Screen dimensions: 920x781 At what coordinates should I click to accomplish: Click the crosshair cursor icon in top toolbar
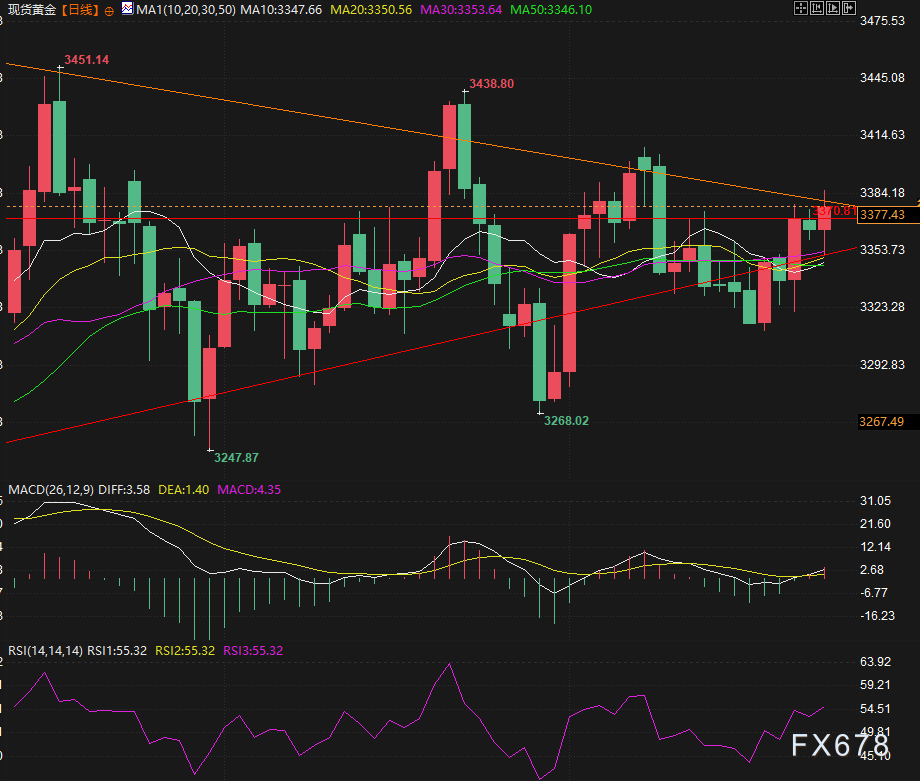(800, 8)
